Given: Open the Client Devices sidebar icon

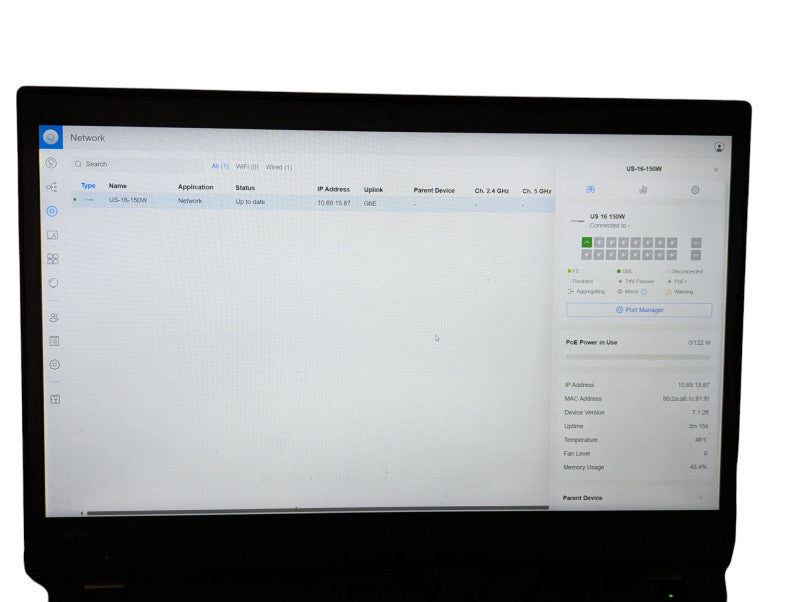Looking at the screenshot, I should click(x=53, y=235).
